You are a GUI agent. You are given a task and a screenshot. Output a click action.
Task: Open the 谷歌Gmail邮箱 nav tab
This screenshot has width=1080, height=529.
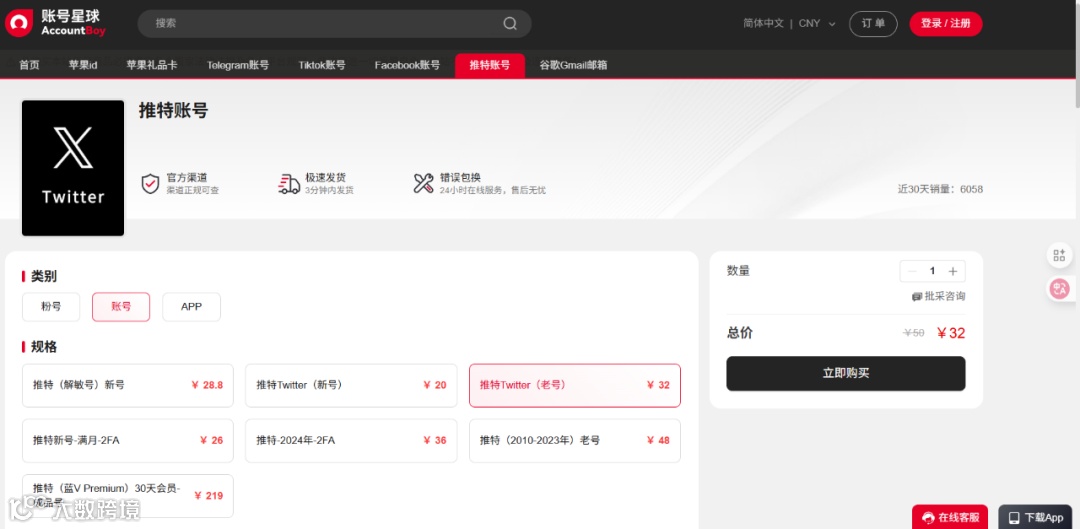click(573, 65)
